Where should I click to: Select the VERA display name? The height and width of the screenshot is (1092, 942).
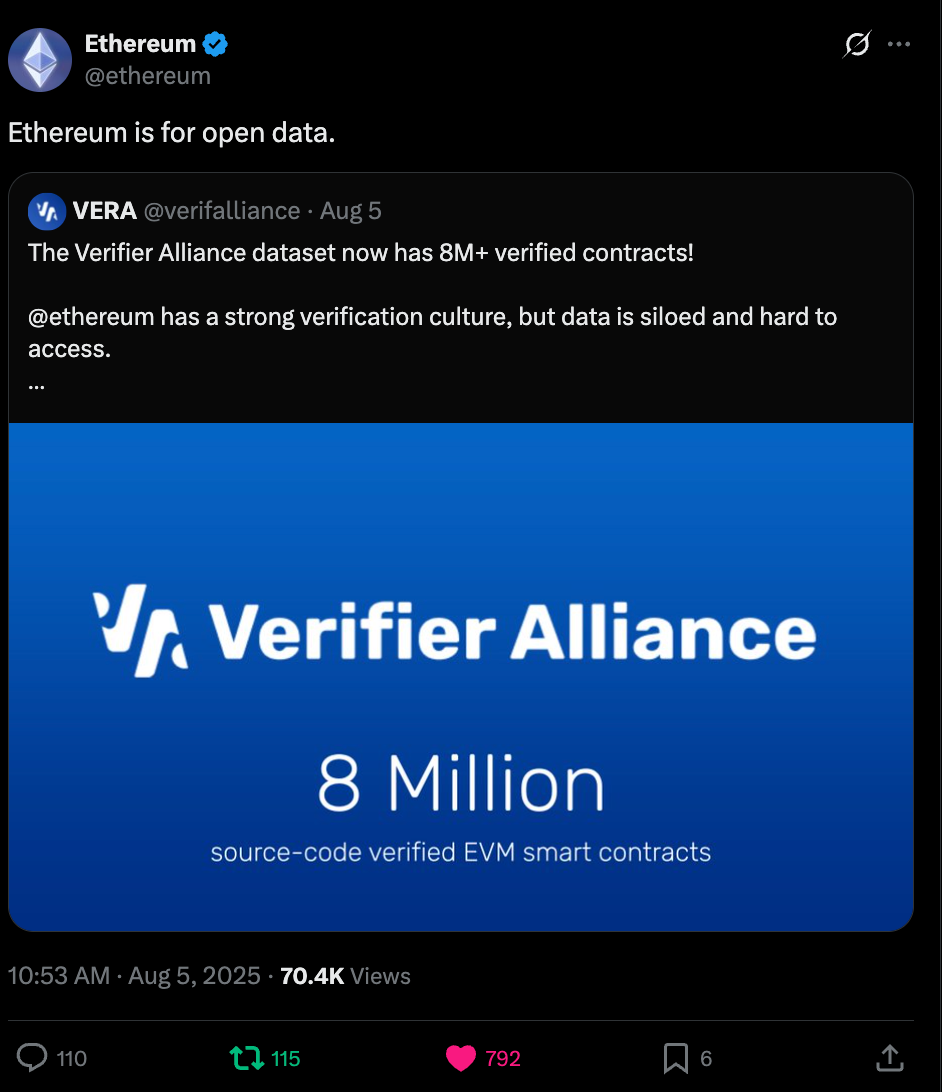(103, 210)
